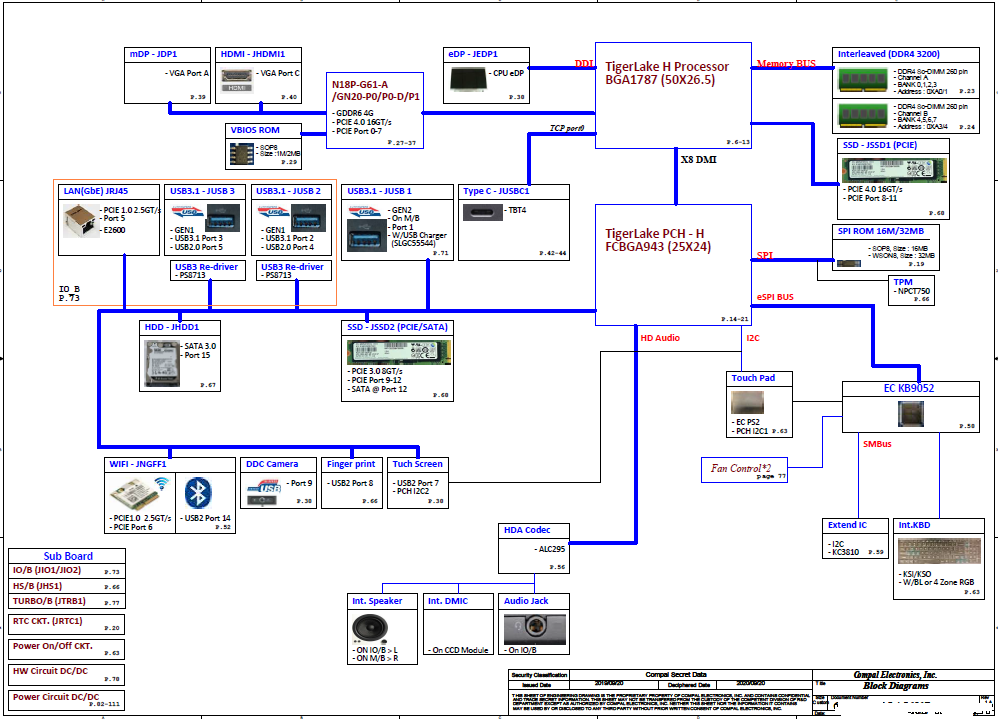
Task: Click the blue USB connector in JUSB 1 block
Action: [367, 235]
